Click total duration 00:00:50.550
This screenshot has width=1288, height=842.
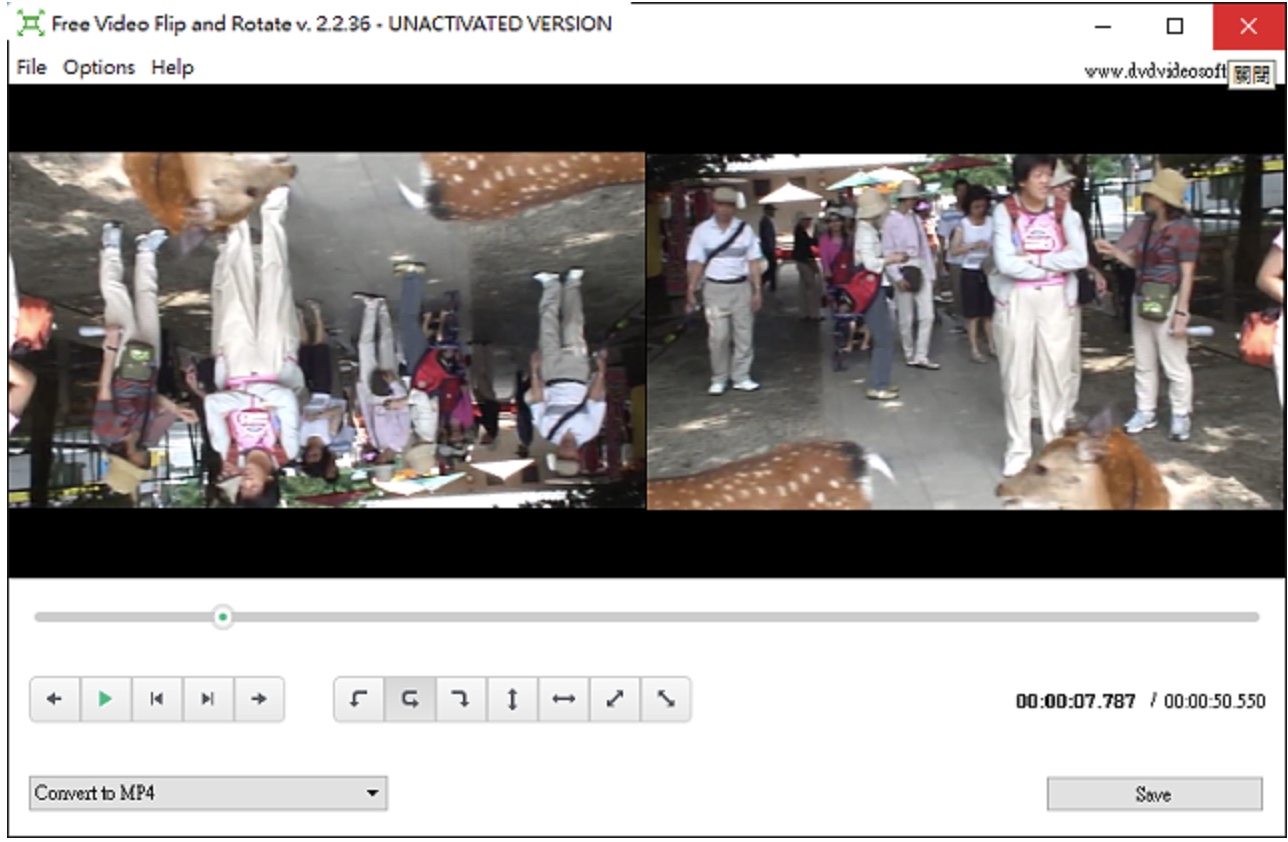[1214, 702]
